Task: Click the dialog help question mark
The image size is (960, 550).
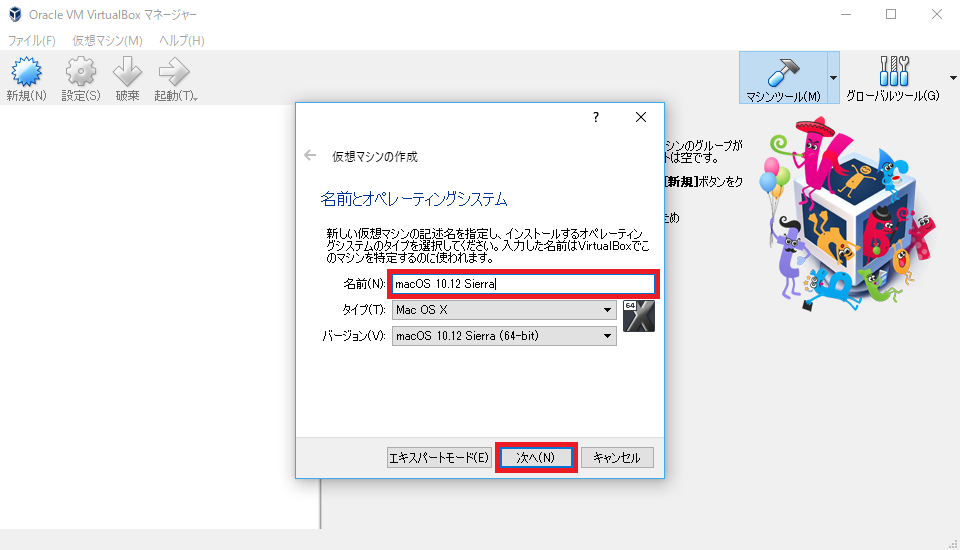Action: click(x=596, y=117)
